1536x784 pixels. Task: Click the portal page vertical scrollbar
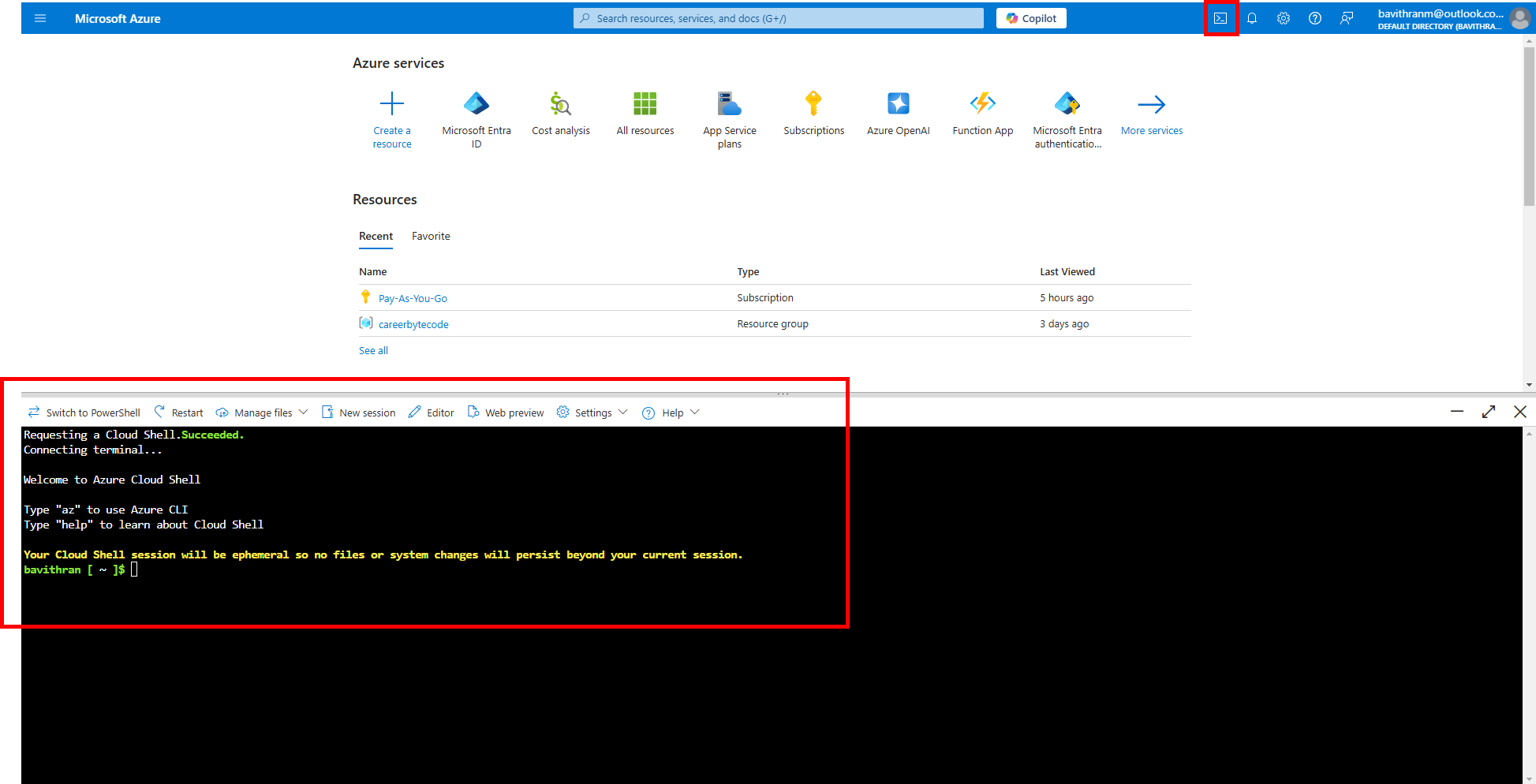click(1529, 126)
